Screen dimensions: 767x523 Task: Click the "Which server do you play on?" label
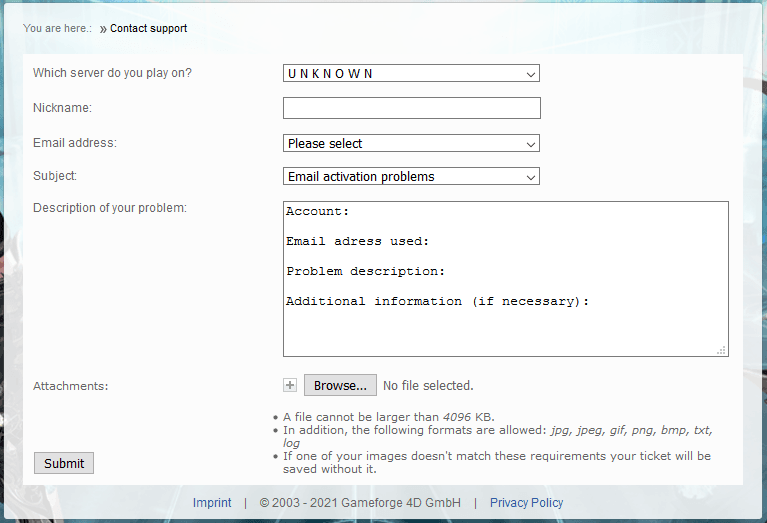112,73
